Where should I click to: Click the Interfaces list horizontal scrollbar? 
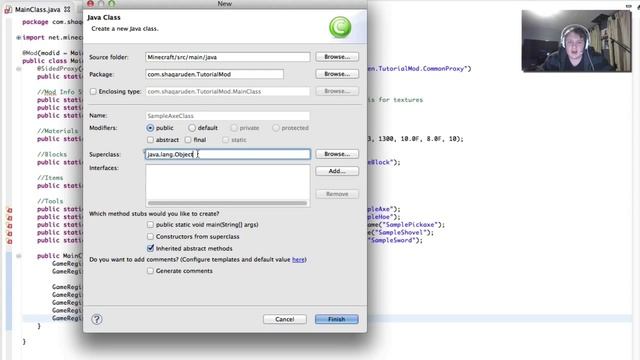coord(227,203)
